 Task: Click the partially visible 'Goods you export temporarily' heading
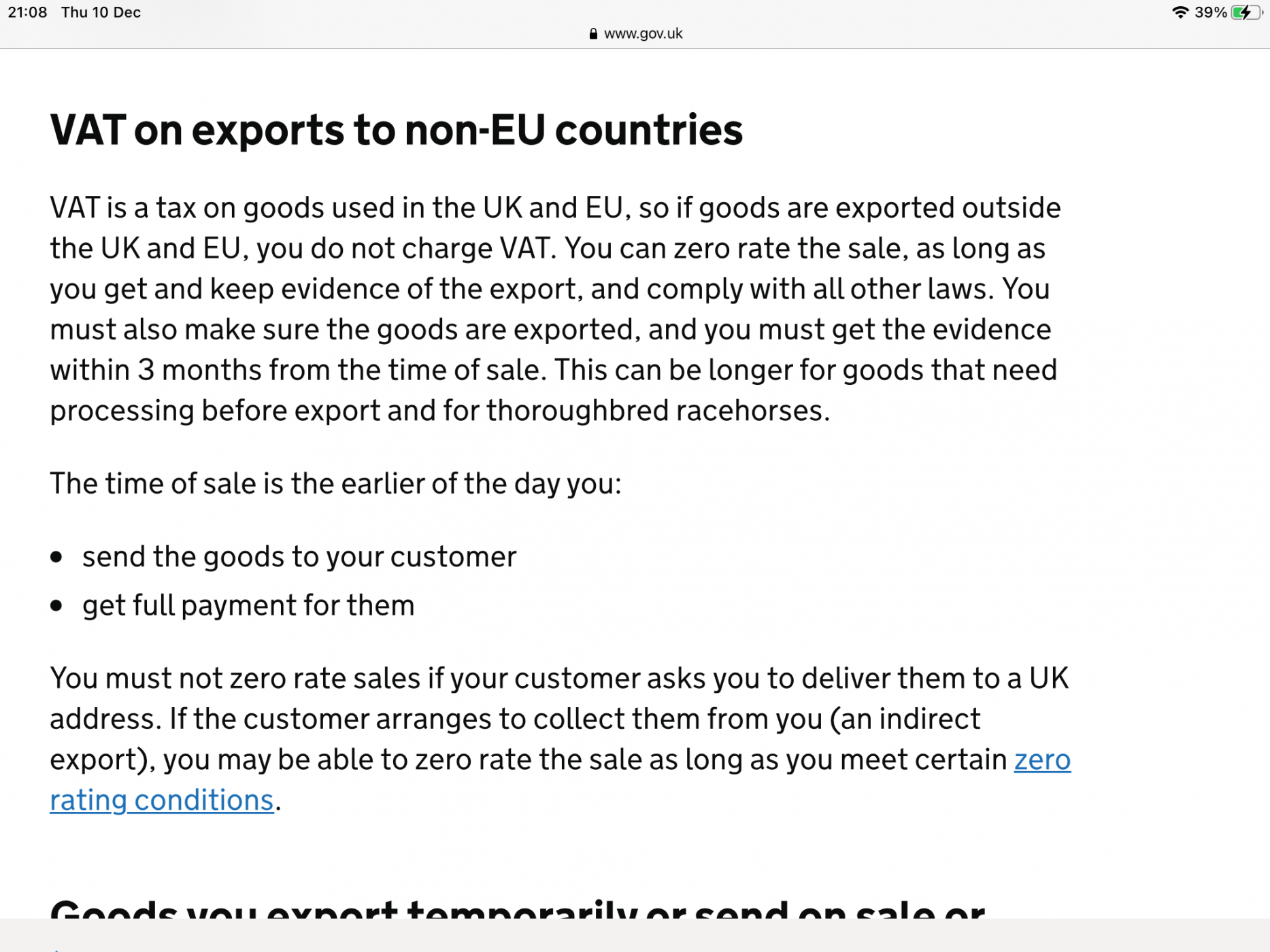tap(517, 908)
